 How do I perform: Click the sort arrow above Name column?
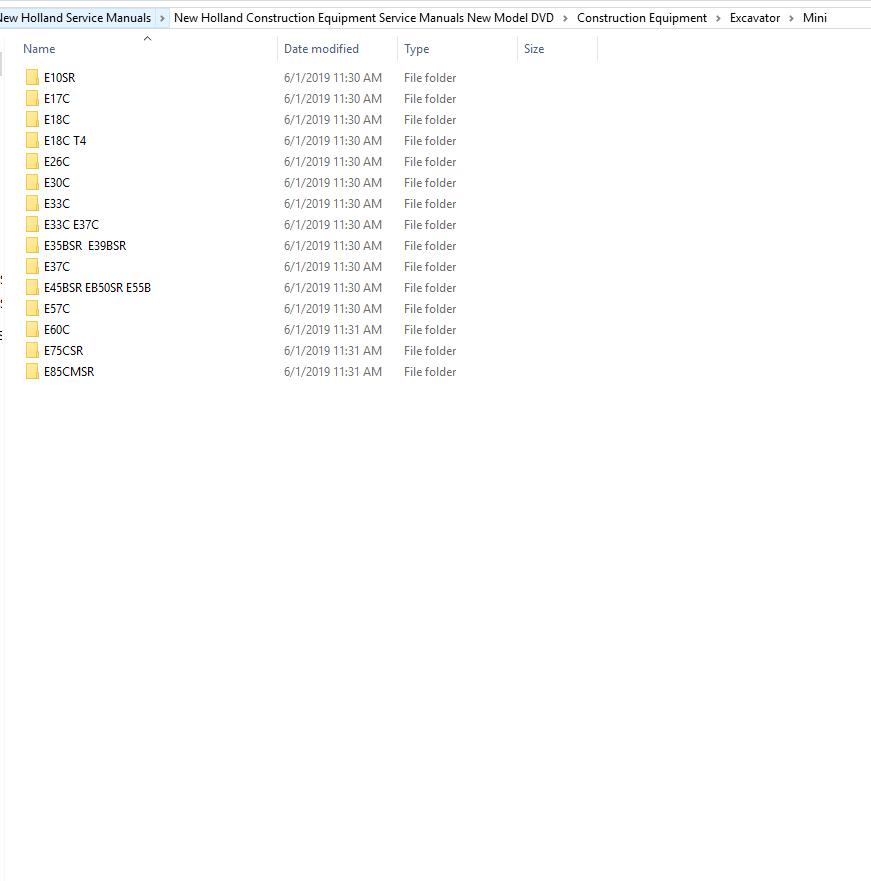click(x=147, y=38)
